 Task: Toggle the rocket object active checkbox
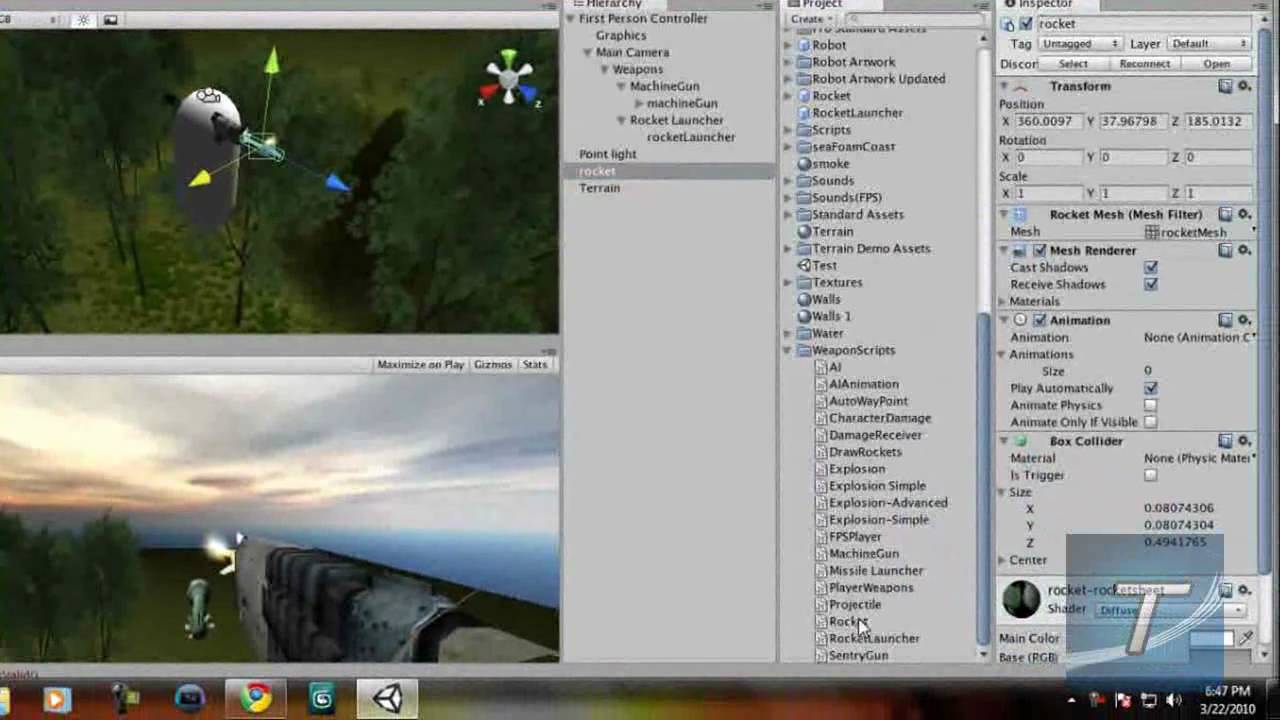click(1024, 24)
